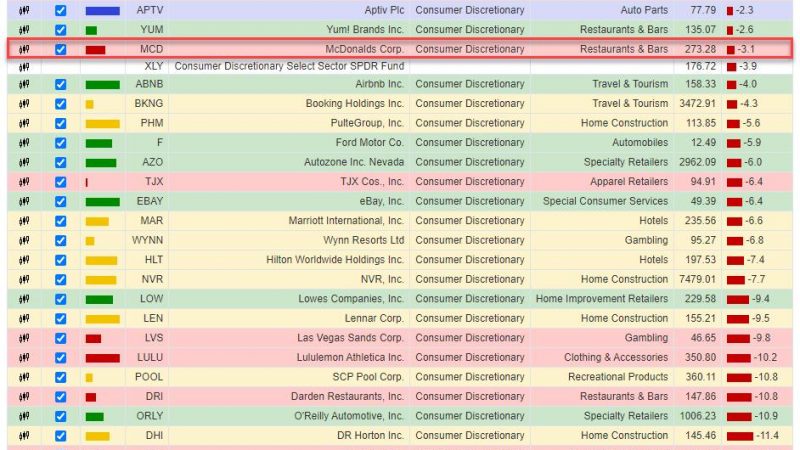Click the Autozone Inc. Nevada name
The image size is (800, 450).
pyautogui.click(x=354, y=162)
